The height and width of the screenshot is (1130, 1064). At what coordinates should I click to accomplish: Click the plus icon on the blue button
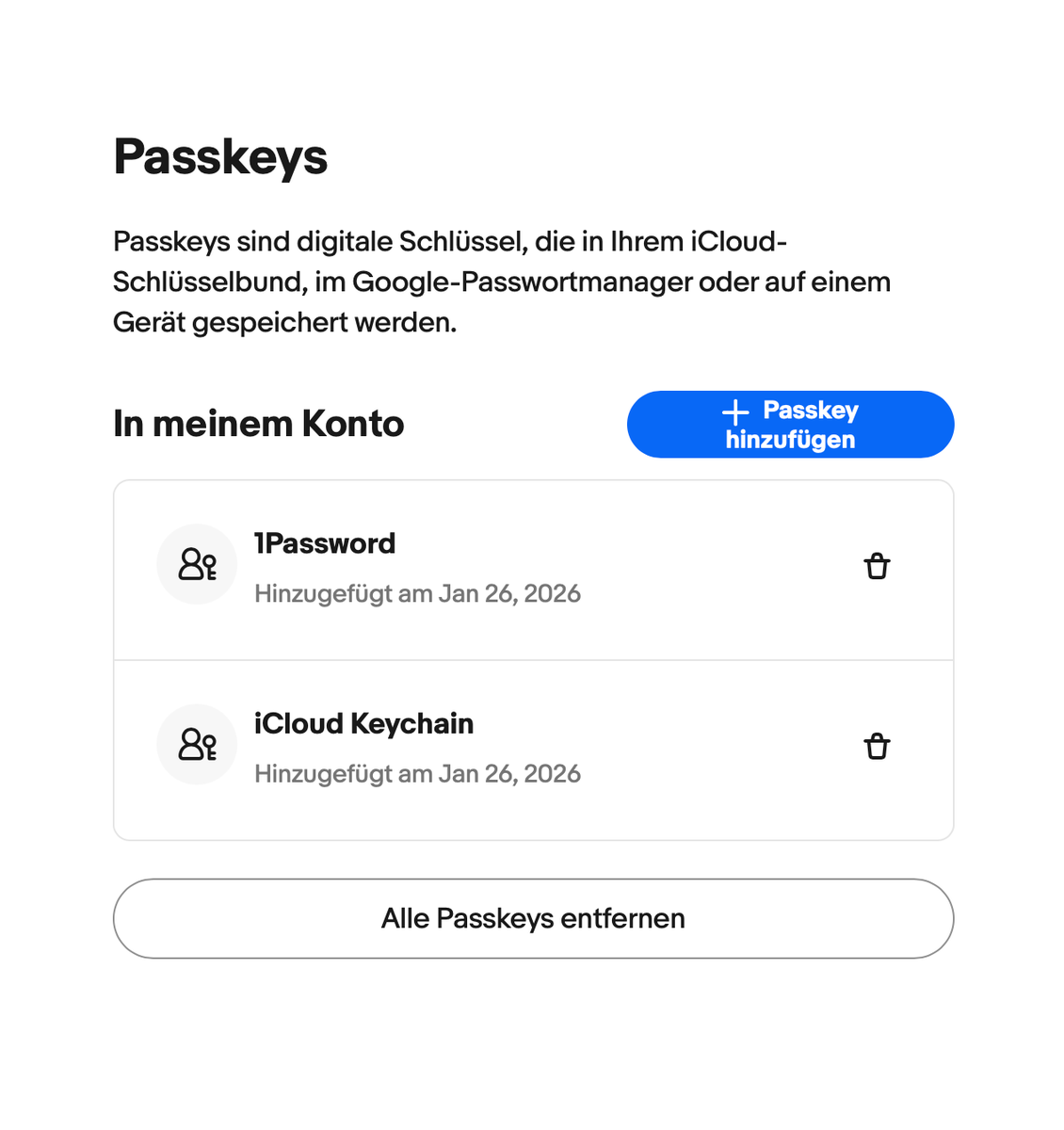[735, 412]
